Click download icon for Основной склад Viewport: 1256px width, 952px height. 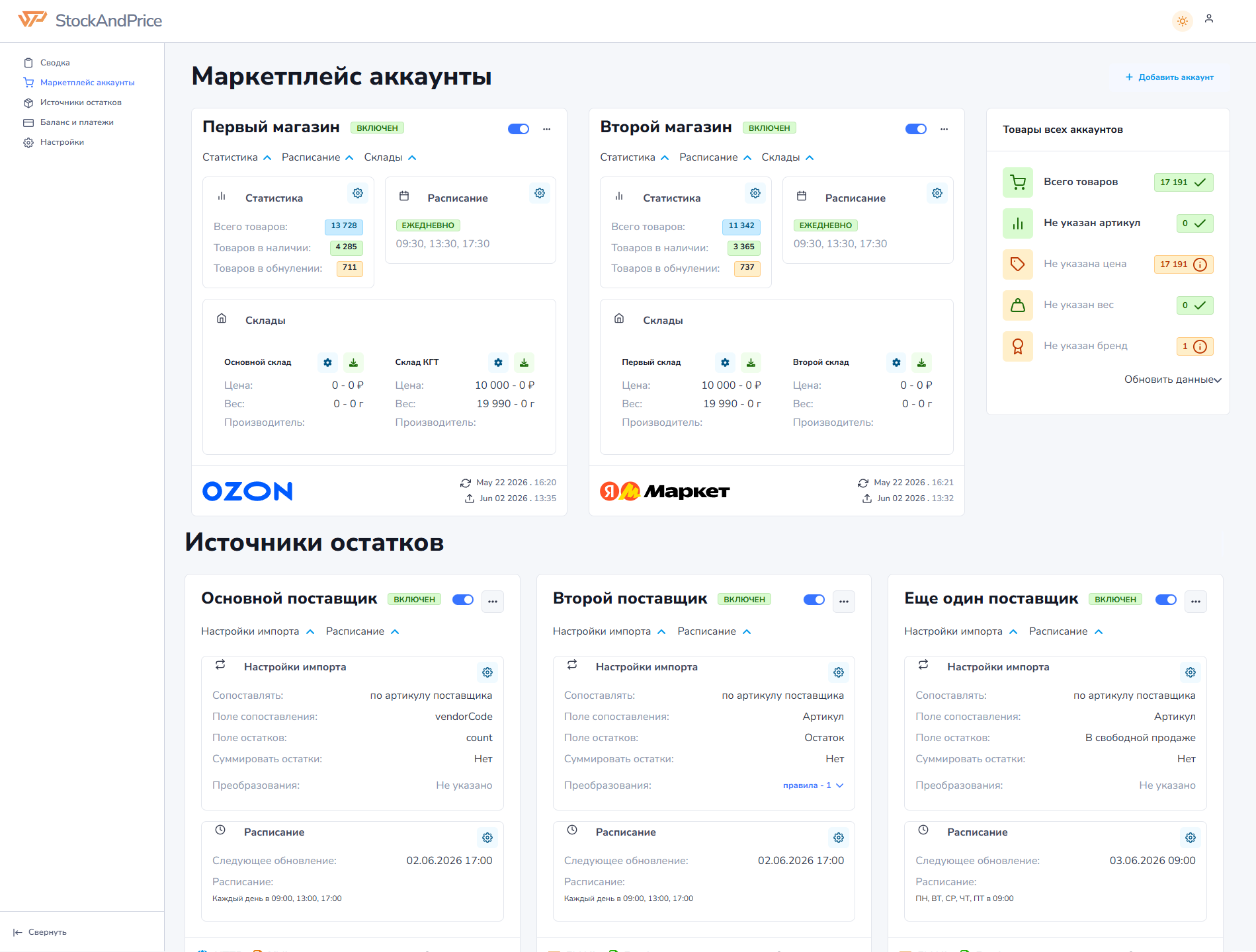(x=353, y=362)
